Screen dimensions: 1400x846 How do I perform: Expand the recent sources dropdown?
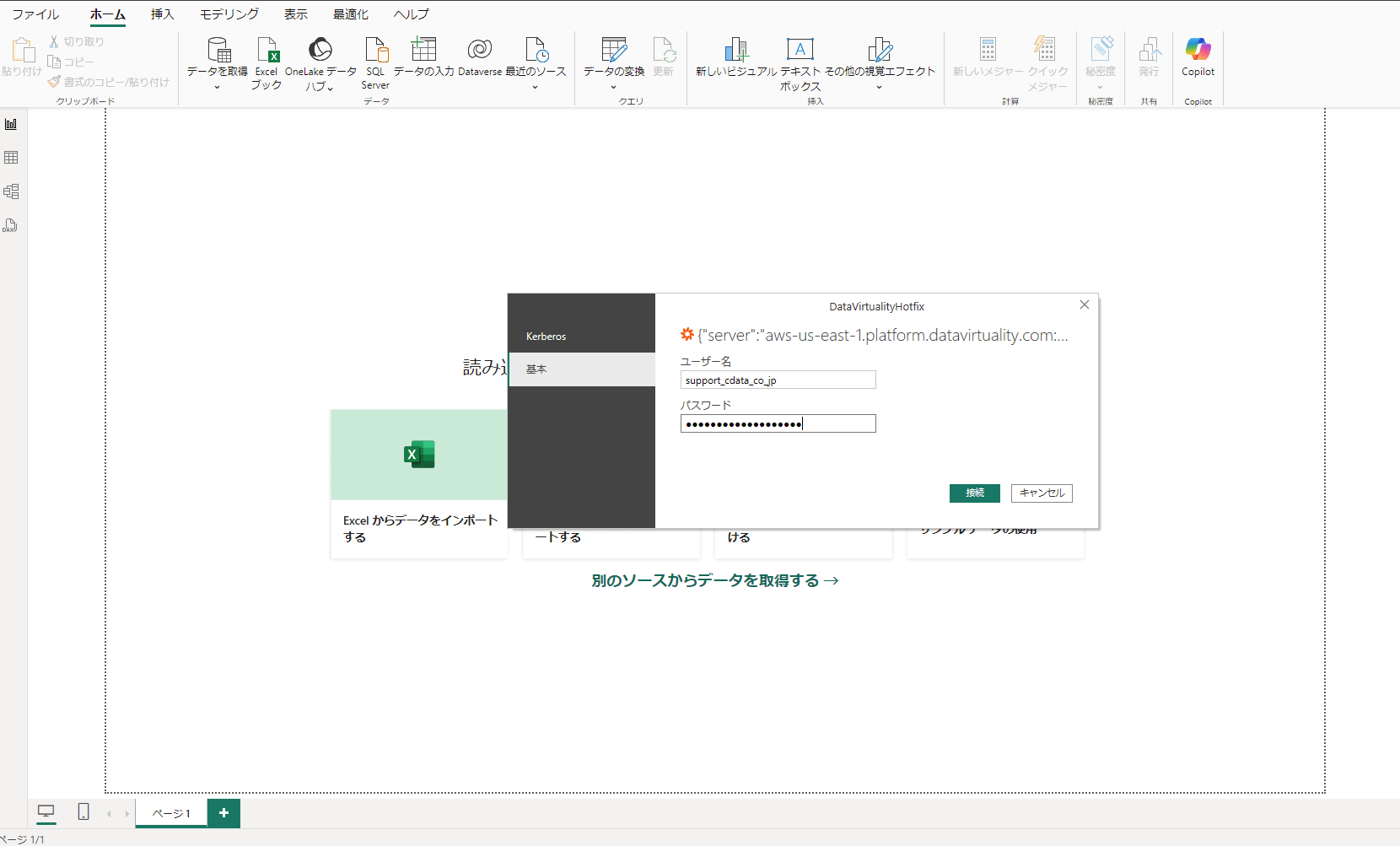[x=535, y=87]
